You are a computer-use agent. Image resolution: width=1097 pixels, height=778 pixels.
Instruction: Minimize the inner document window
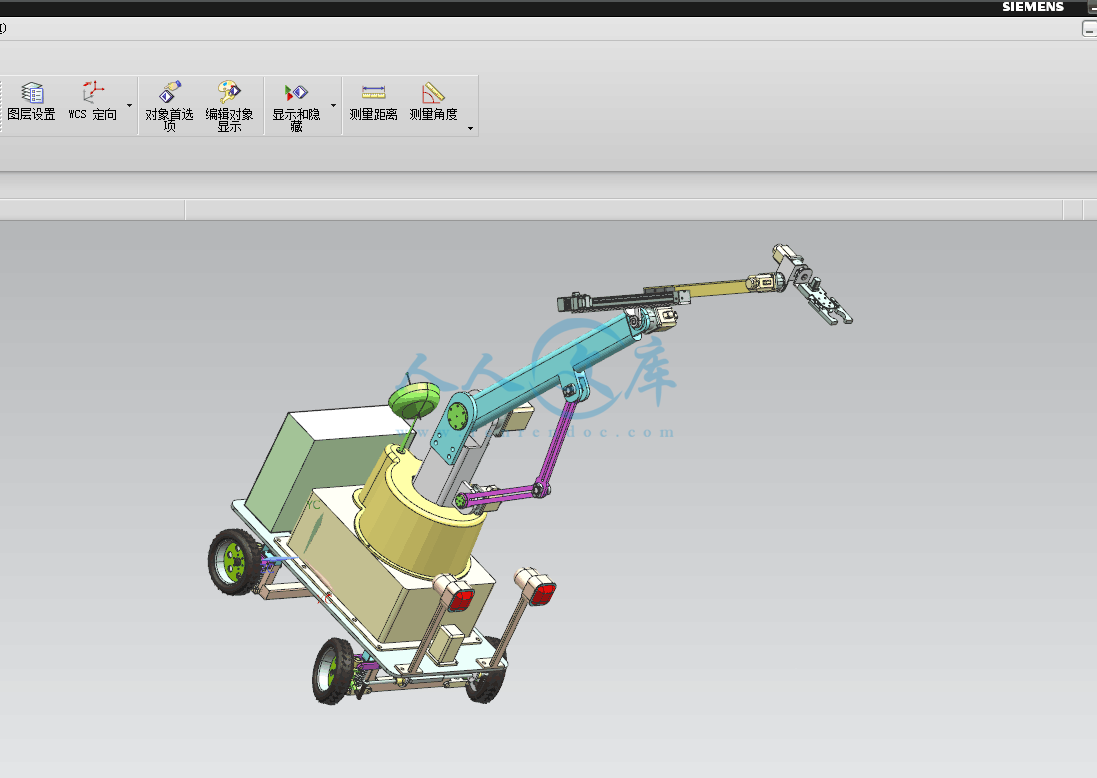coord(1089,30)
